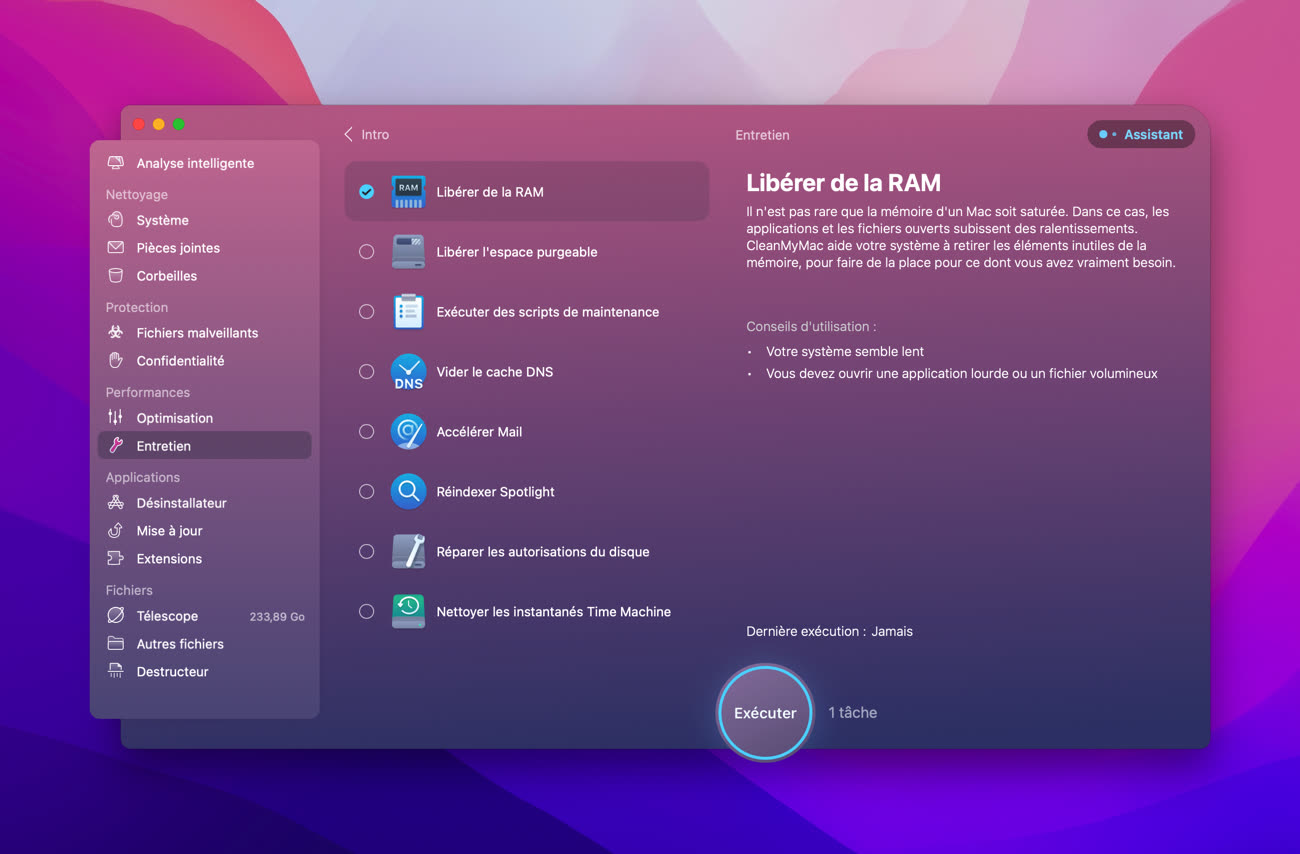This screenshot has width=1300, height=854.
Task: Switch to Confidentialité module label
Action: tap(180, 361)
